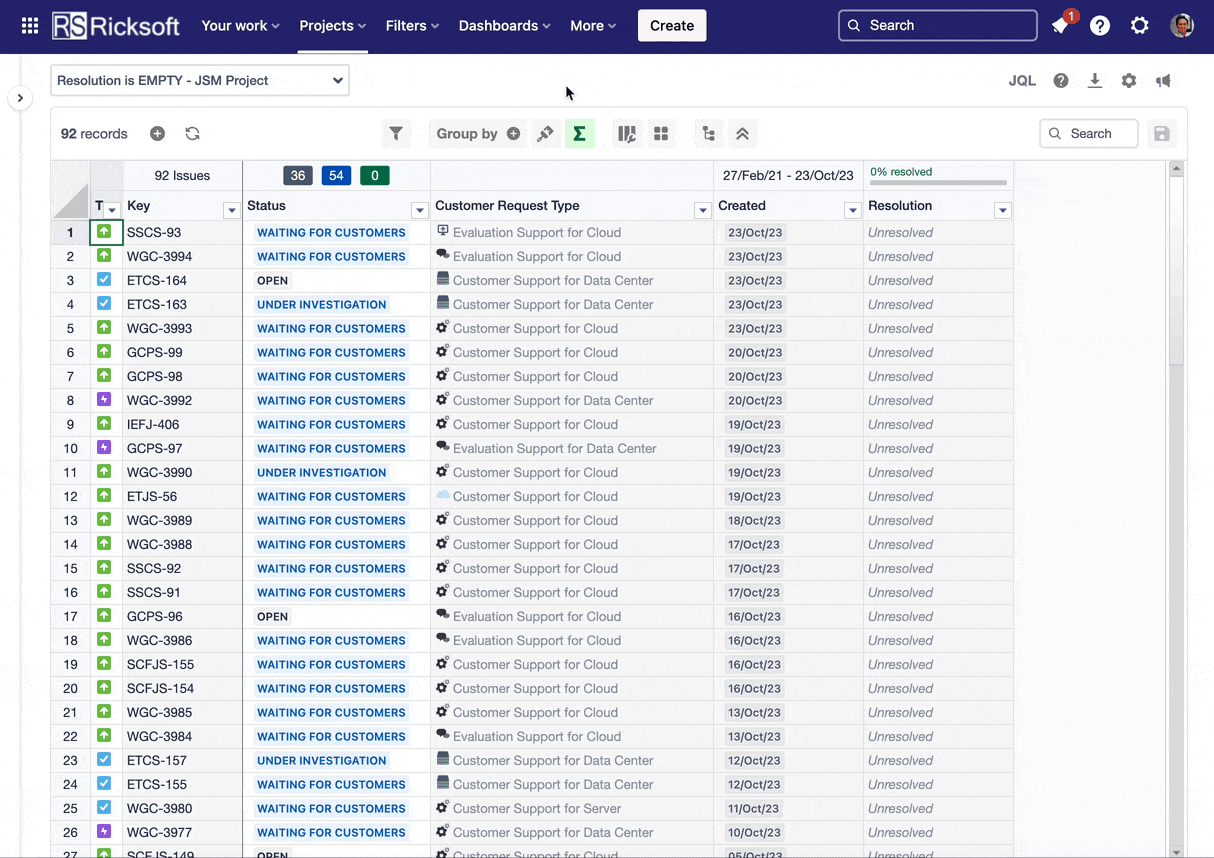Image resolution: width=1214 pixels, height=858 pixels.
Task: Open the column settings icon
Action: (x=627, y=134)
